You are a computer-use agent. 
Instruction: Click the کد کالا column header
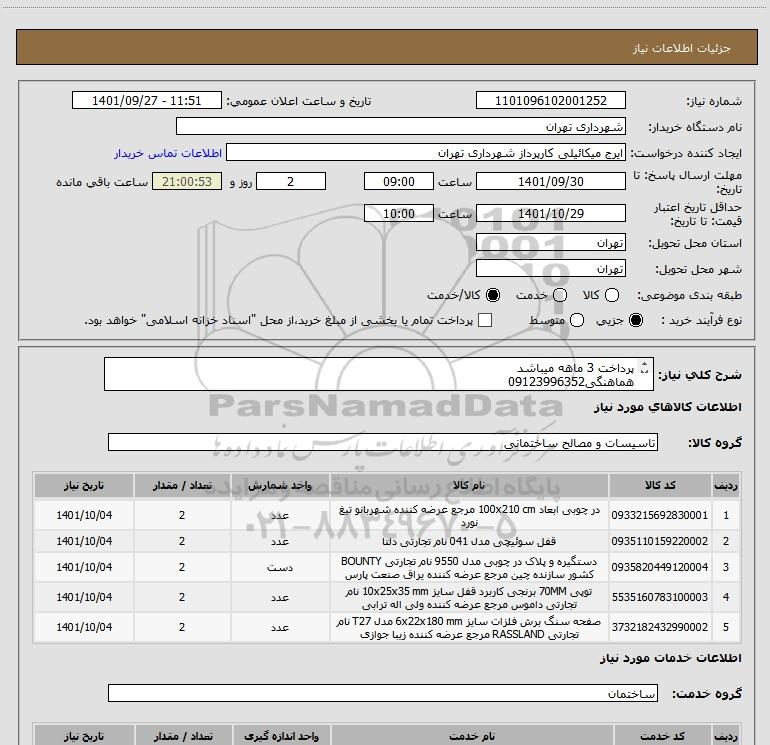click(x=660, y=485)
